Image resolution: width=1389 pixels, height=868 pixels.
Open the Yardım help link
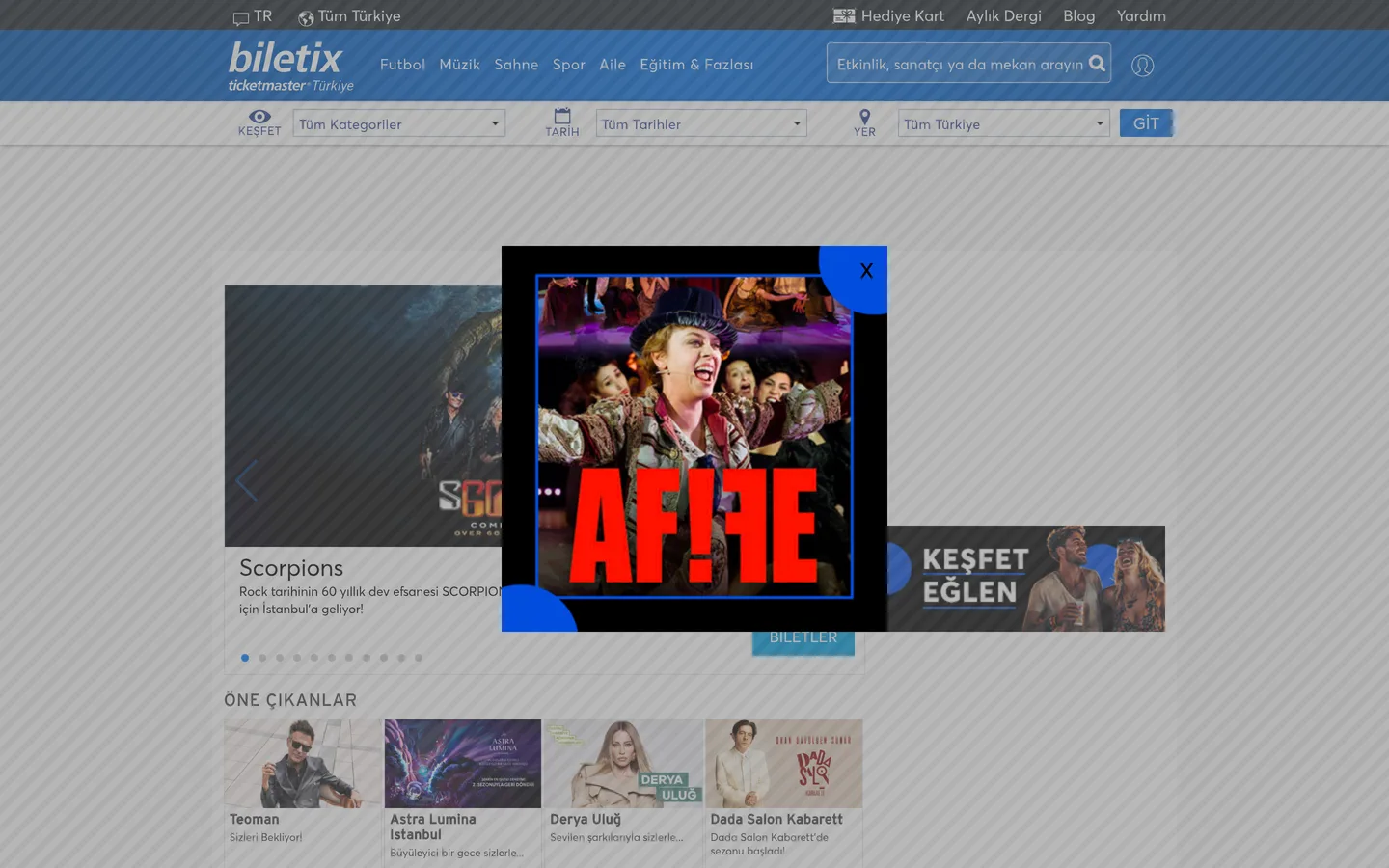coord(1141,16)
